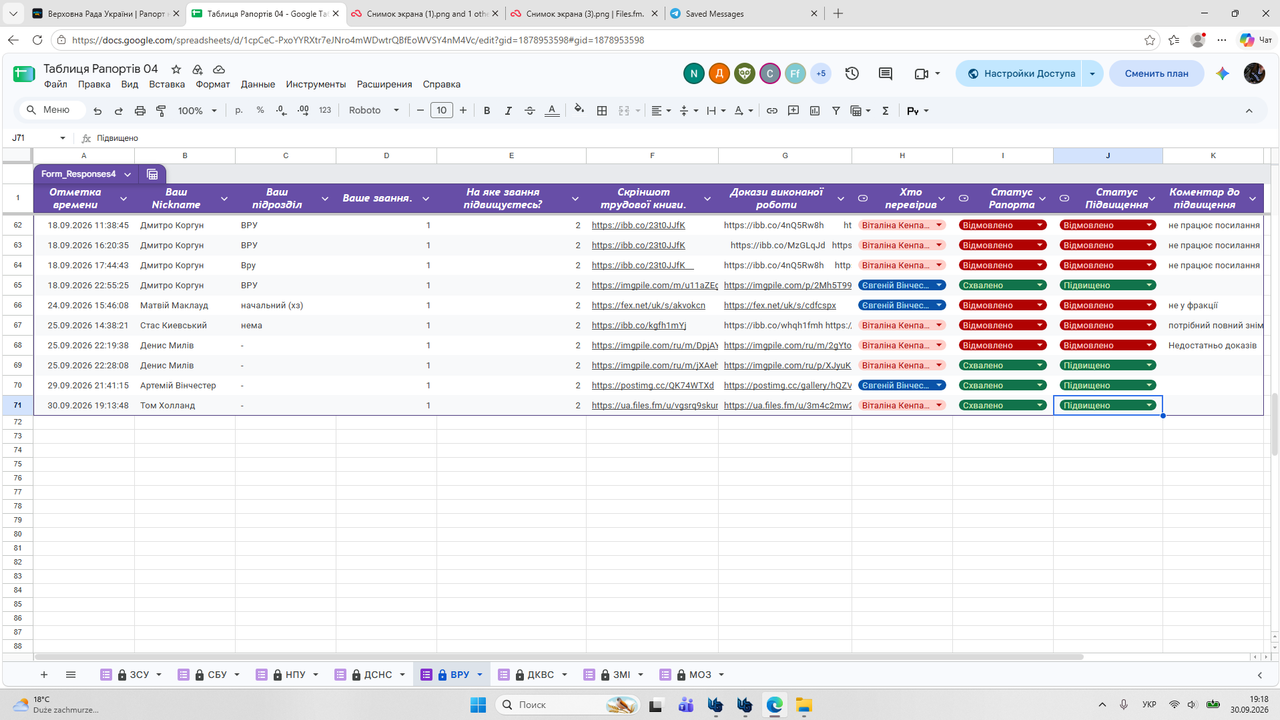
Task: Decrease font size with minus button
Action: point(420,111)
